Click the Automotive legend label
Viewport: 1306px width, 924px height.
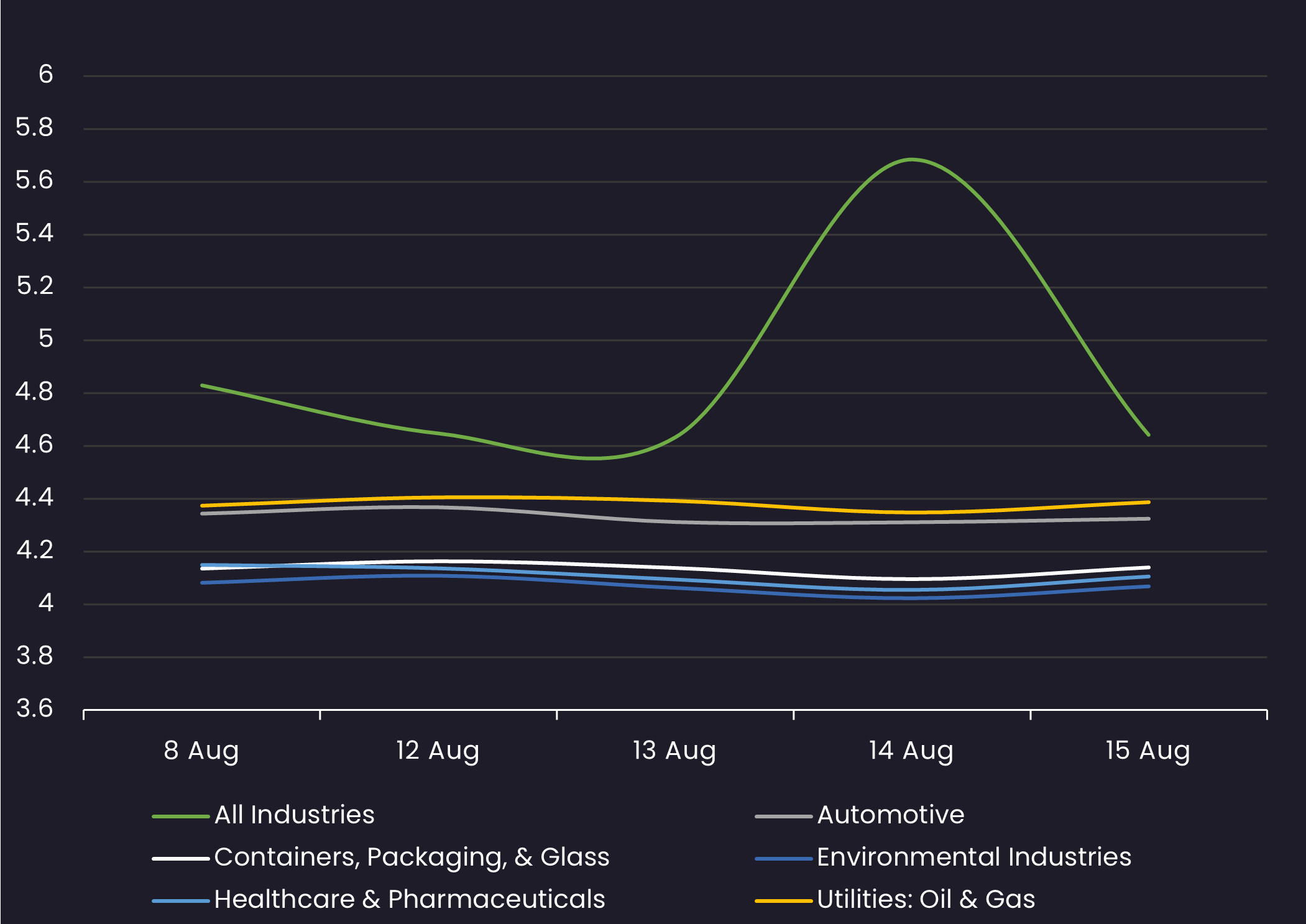click(890, 815)
